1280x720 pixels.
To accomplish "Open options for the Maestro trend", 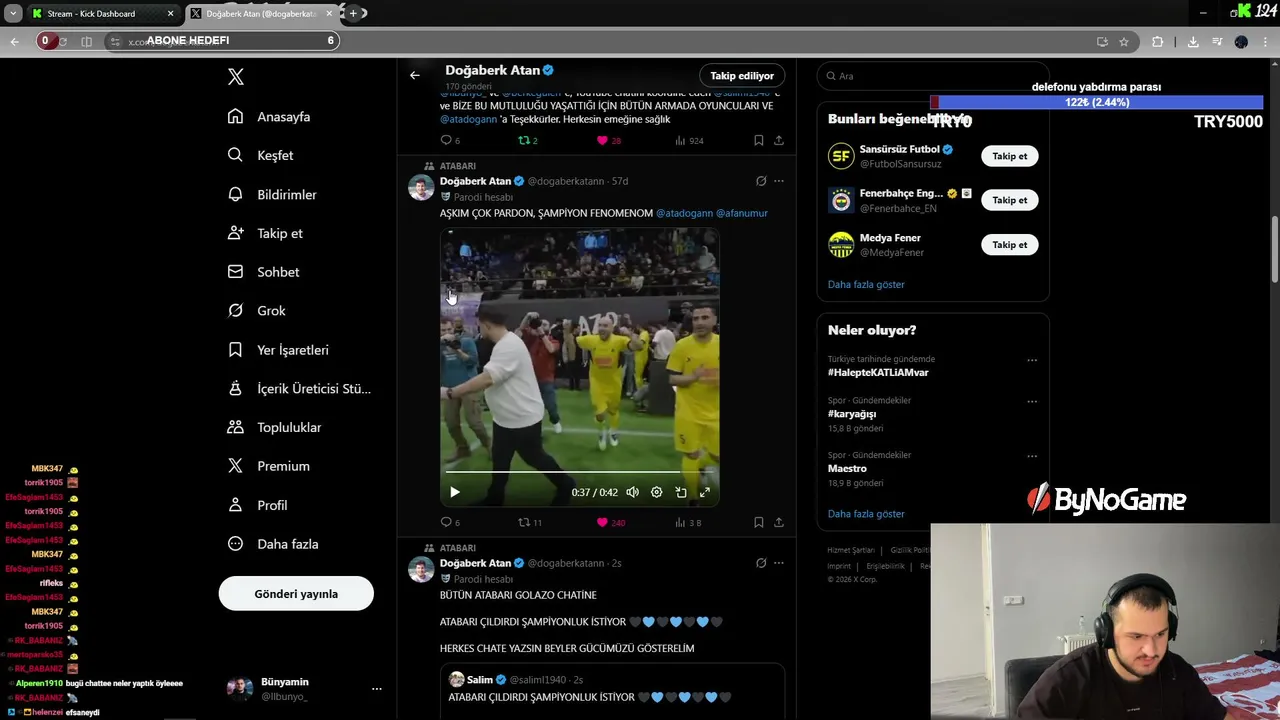I will coord(1032,456).
